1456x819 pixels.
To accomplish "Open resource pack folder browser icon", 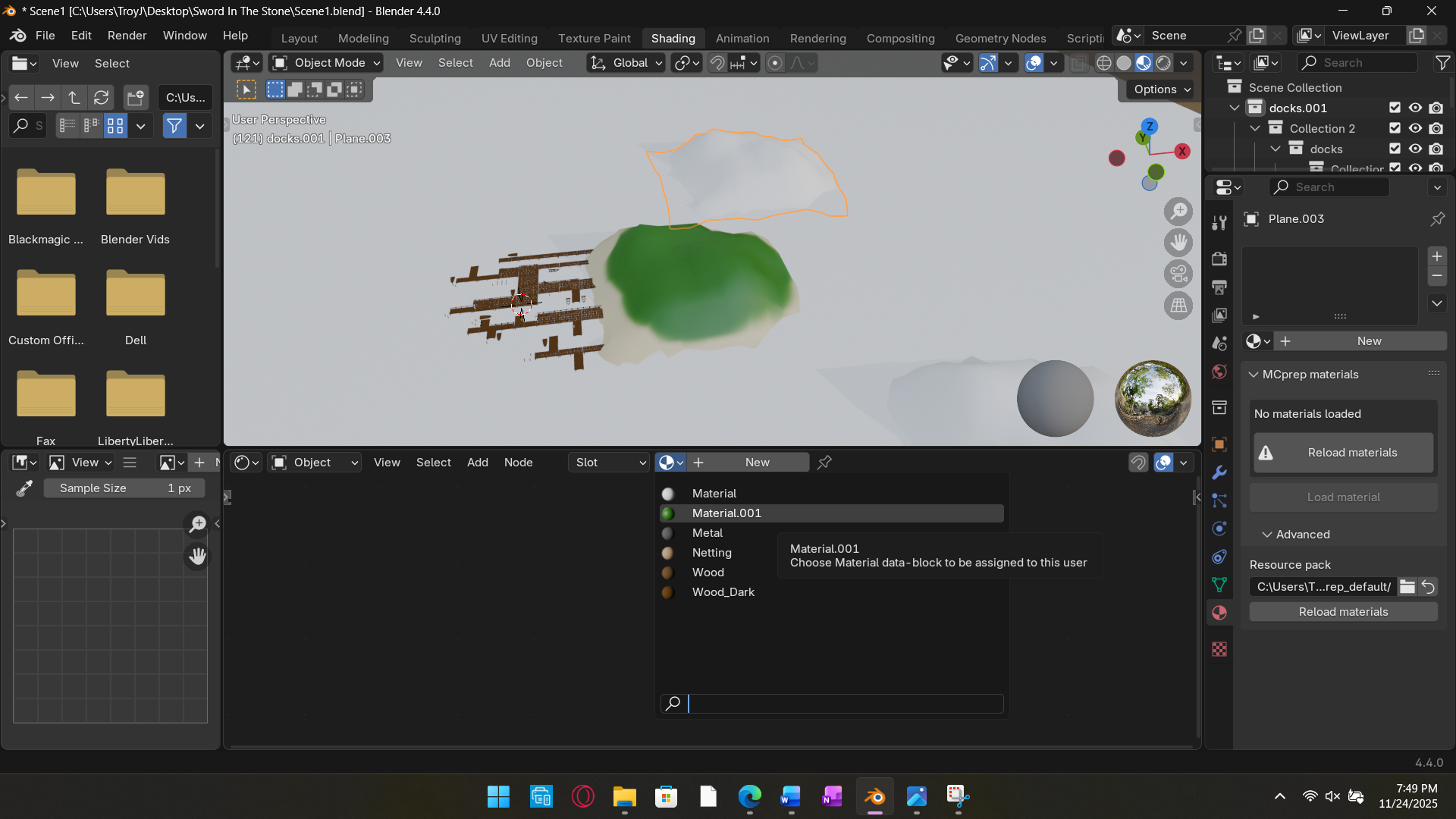I will (1407, 586).
